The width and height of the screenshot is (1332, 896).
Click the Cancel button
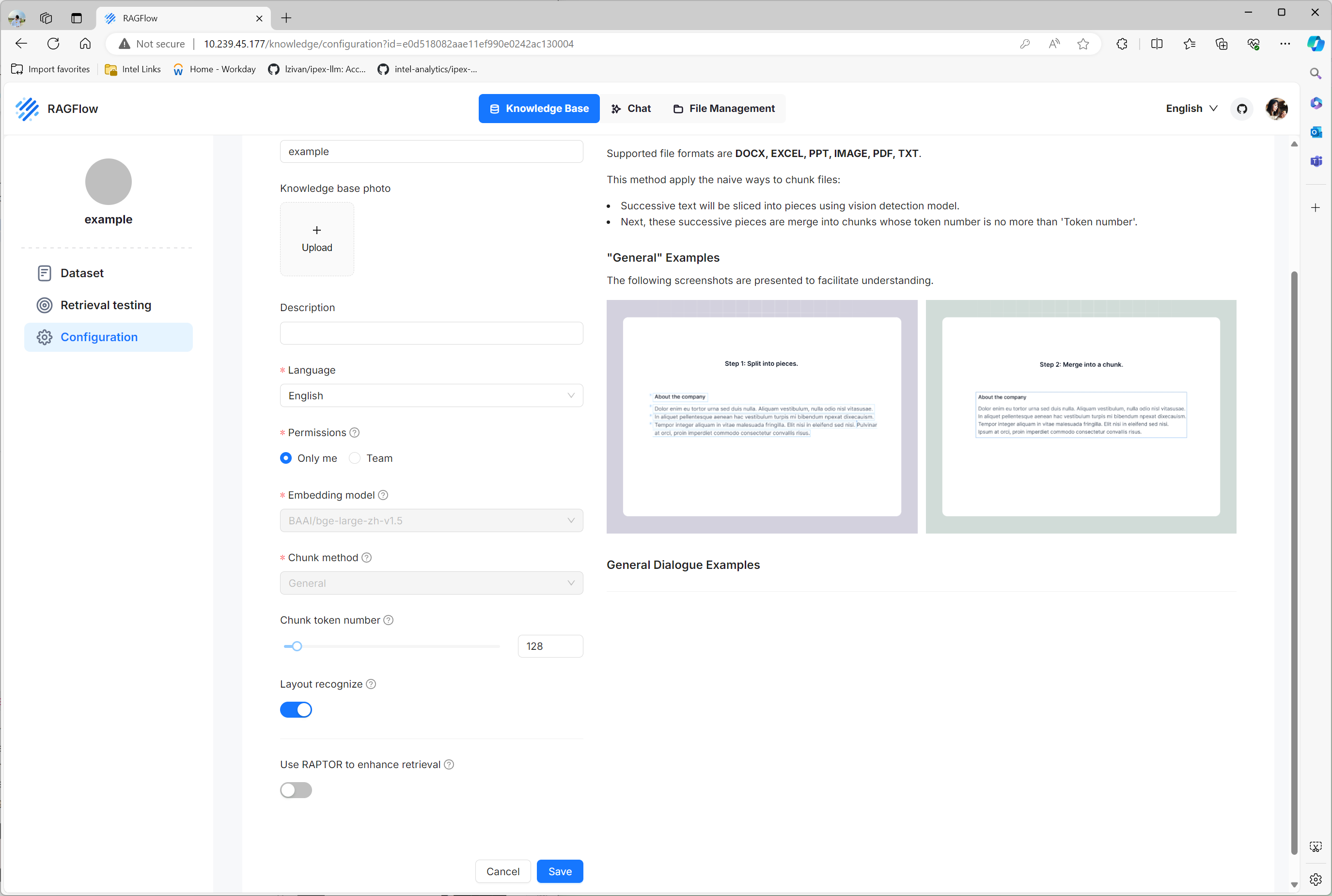(x=503, y=871)
